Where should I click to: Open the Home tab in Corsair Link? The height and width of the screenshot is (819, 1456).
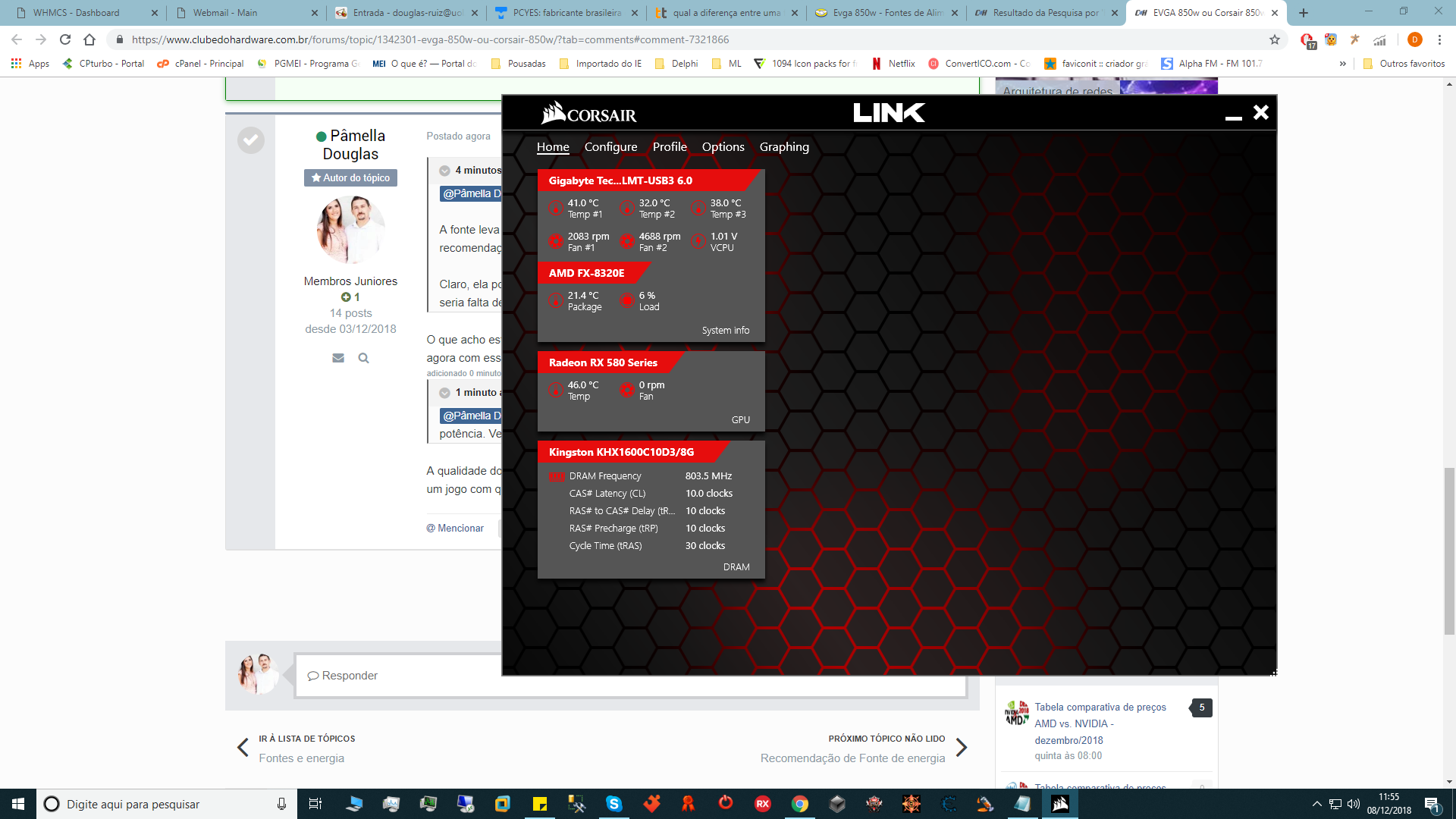553,147
